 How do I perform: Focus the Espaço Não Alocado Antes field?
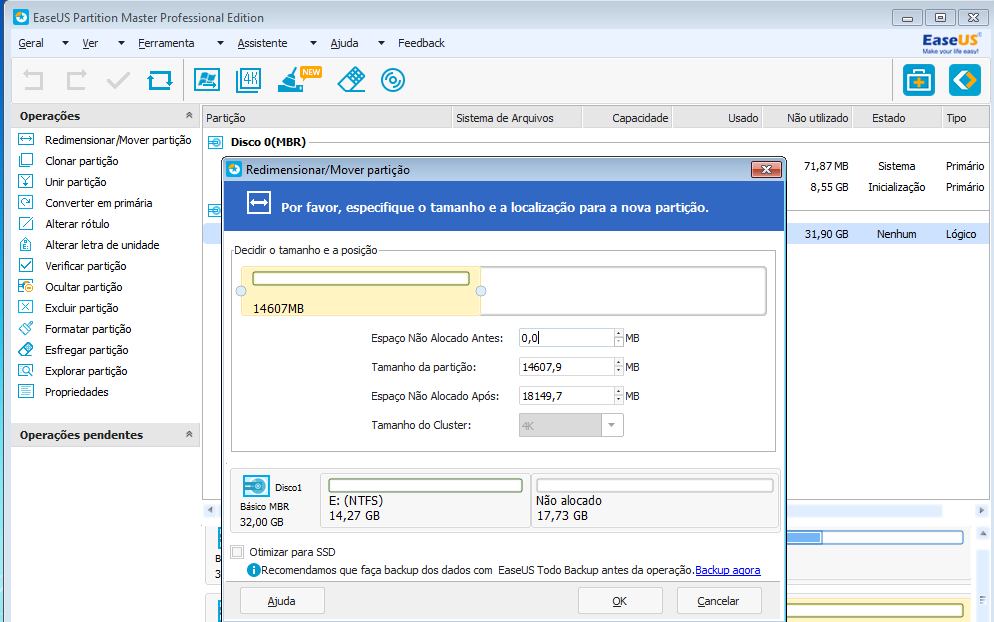tap(566, 338)
